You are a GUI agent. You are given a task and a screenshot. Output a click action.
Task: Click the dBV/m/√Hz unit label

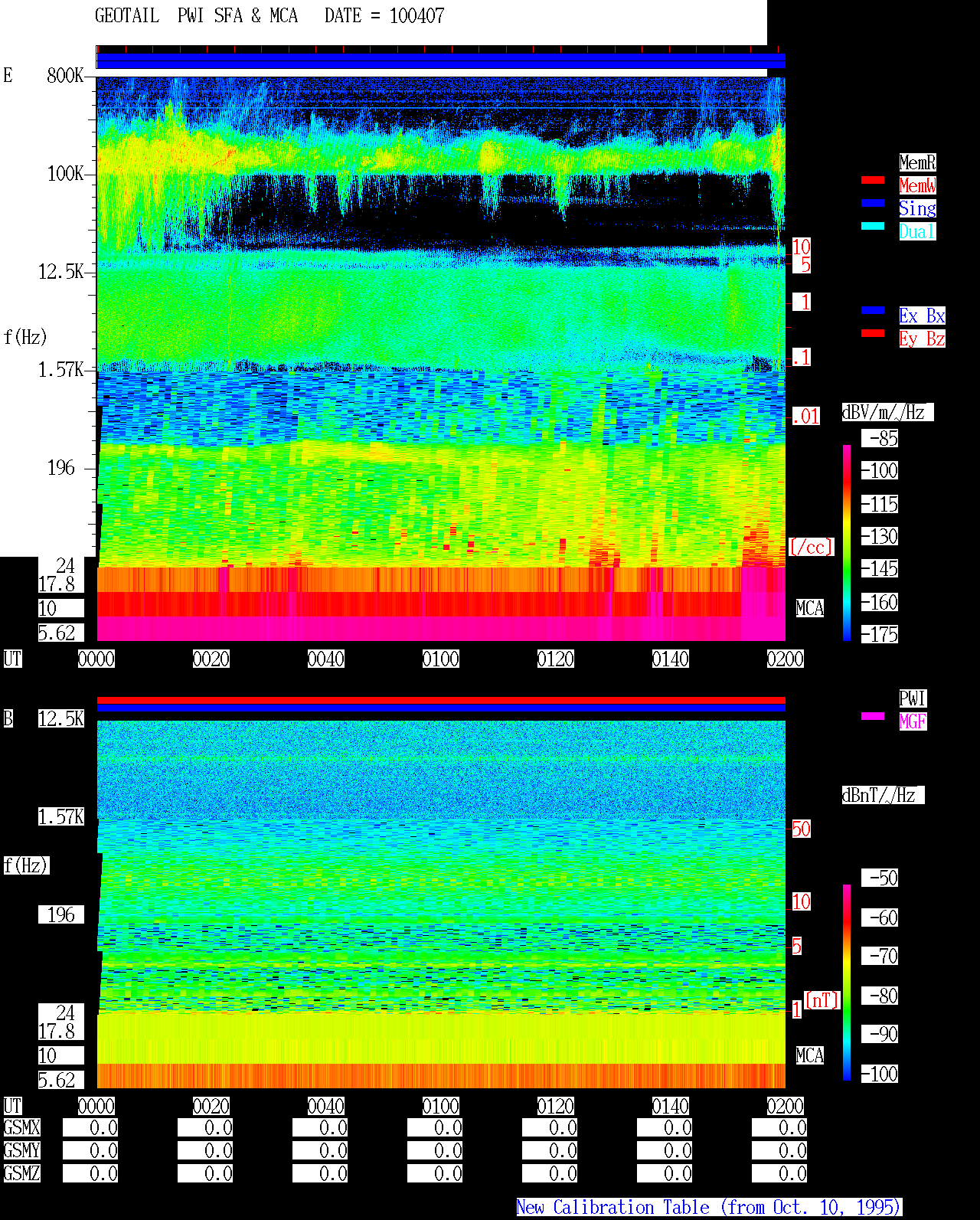pos(887,412)
